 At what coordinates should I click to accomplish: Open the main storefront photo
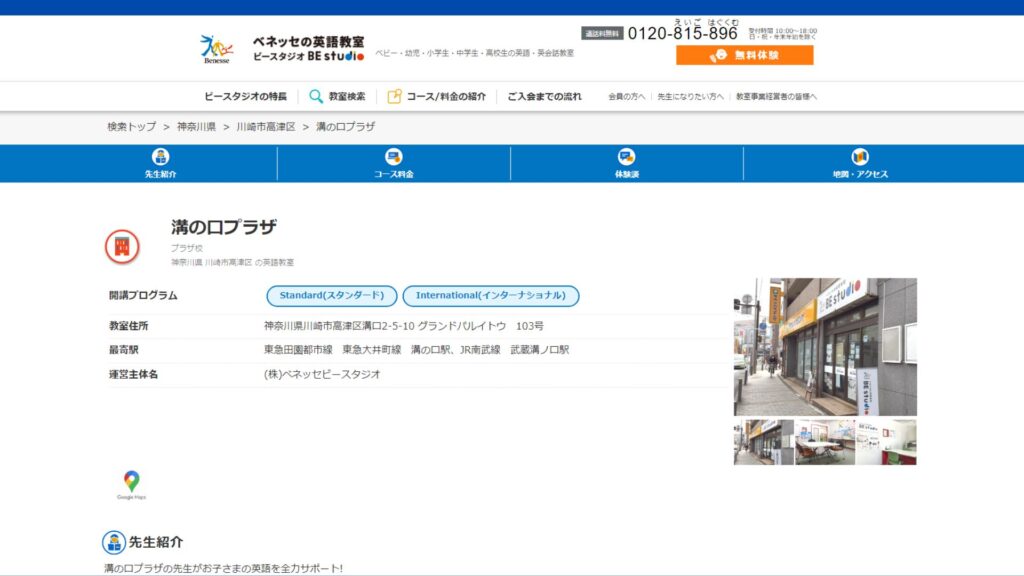[825, 347]
